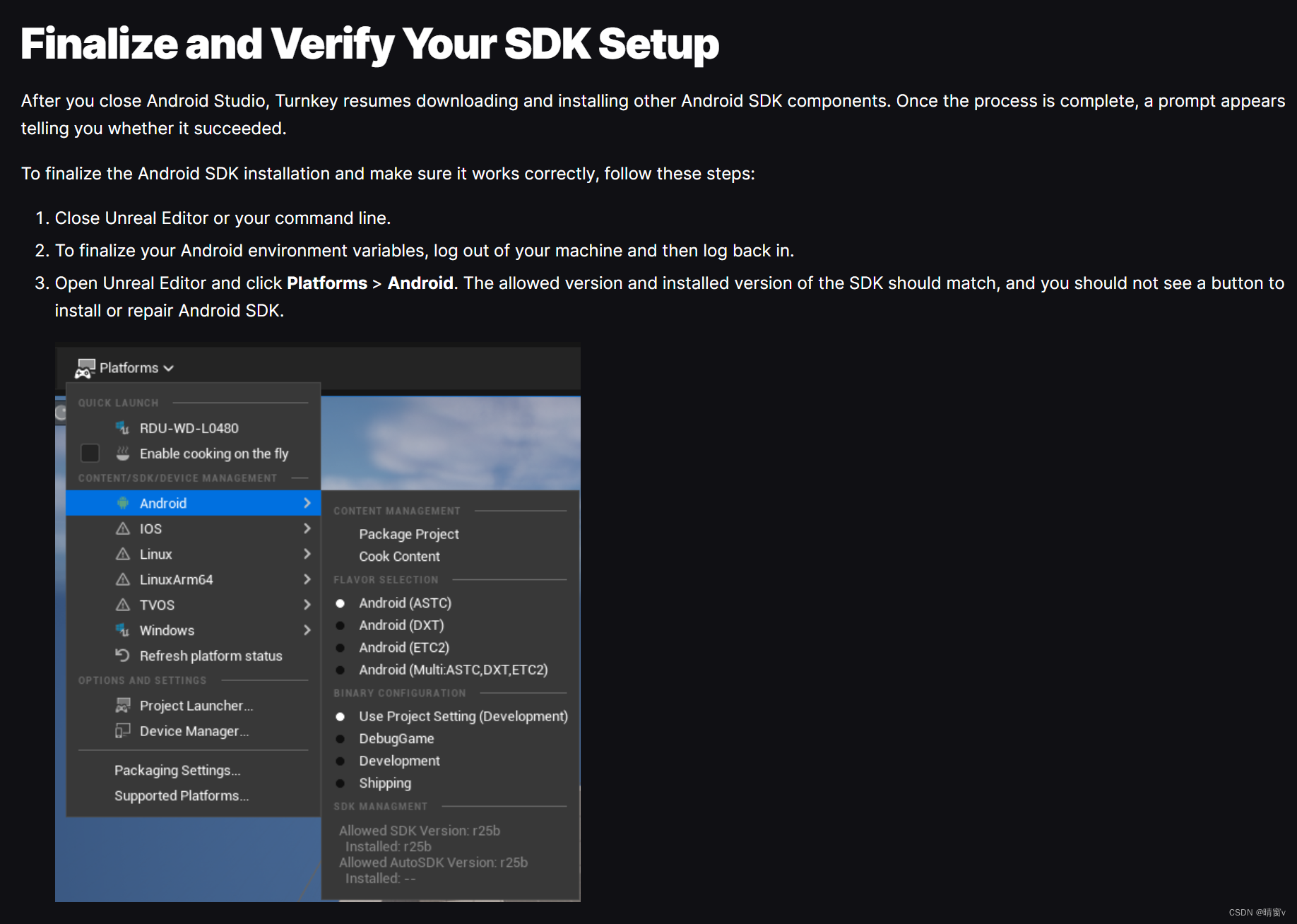Click the Project Launcher icon
The width and height of the screenshot is (1297, 924).
pos(123,705)
